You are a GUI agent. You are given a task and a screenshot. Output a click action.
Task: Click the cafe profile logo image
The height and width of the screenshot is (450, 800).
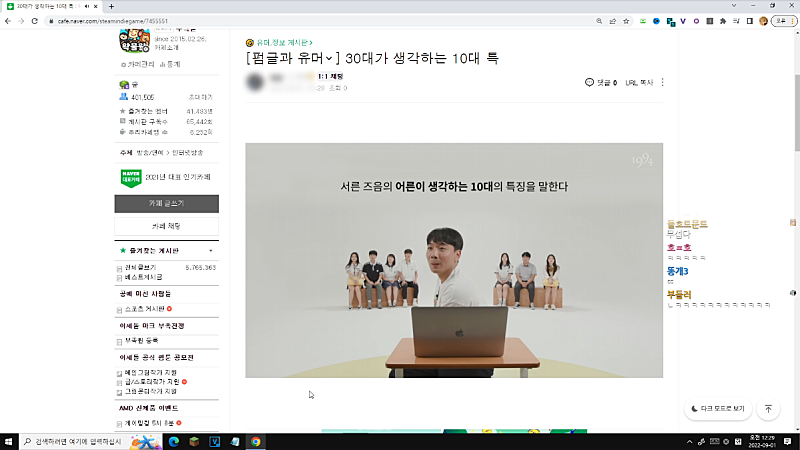click(134, 41)
